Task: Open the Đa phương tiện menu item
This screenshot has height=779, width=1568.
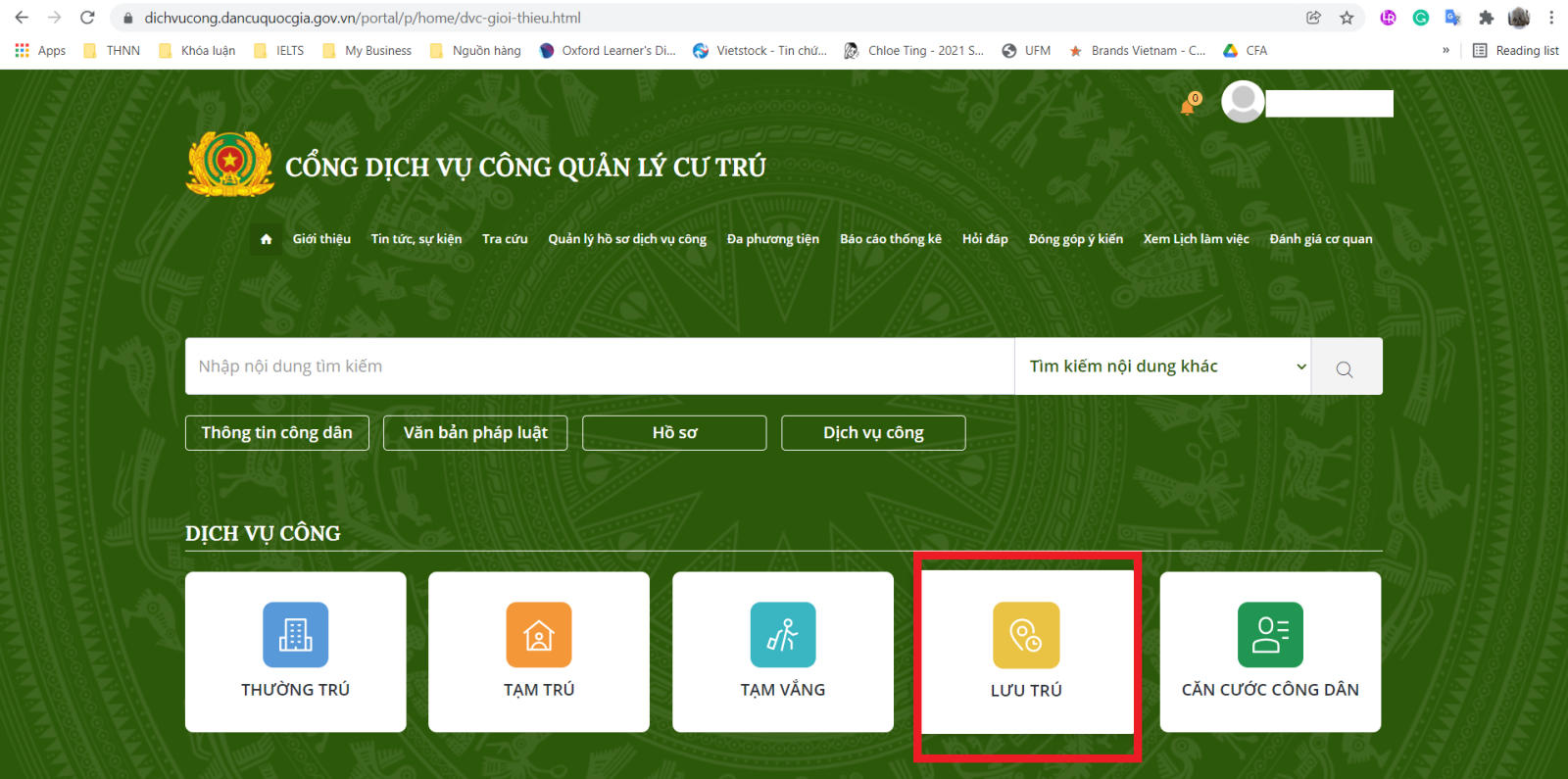Action: [x=773, y=239]
